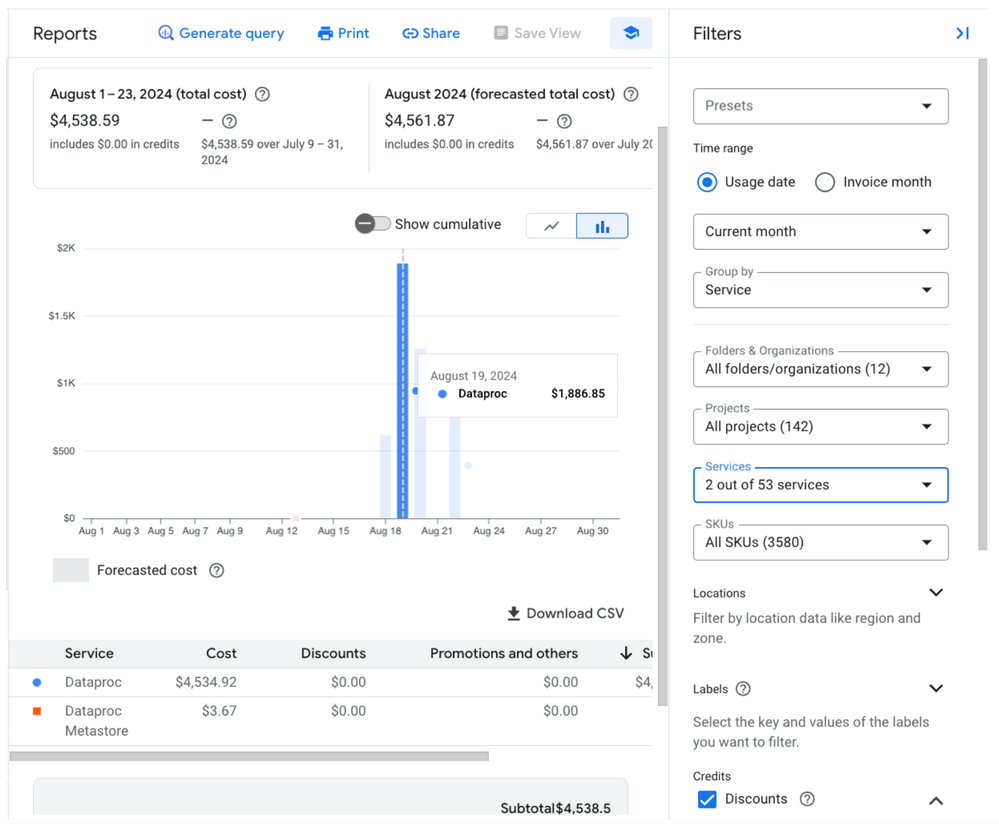Click the $4,534.92 cost cell

(x=206, y=683)
